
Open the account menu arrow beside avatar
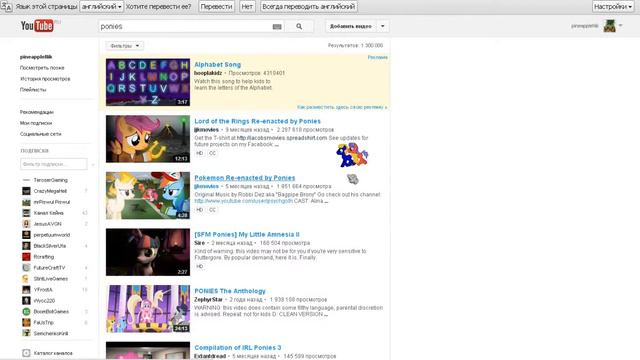[x=620, y=26]
